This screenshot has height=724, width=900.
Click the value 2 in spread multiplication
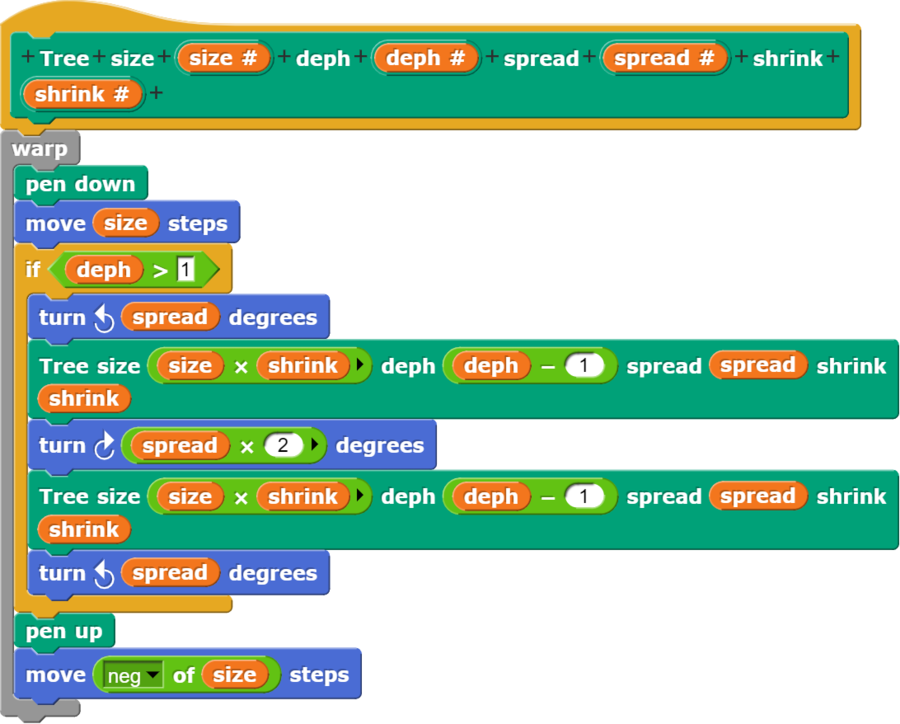283,446
